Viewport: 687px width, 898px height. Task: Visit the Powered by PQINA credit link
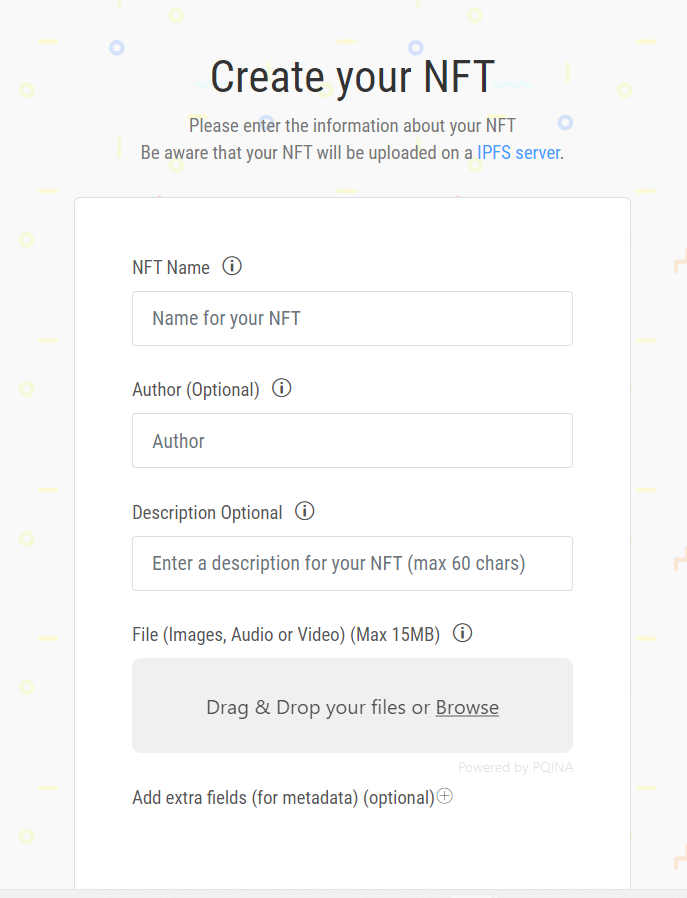515,767
